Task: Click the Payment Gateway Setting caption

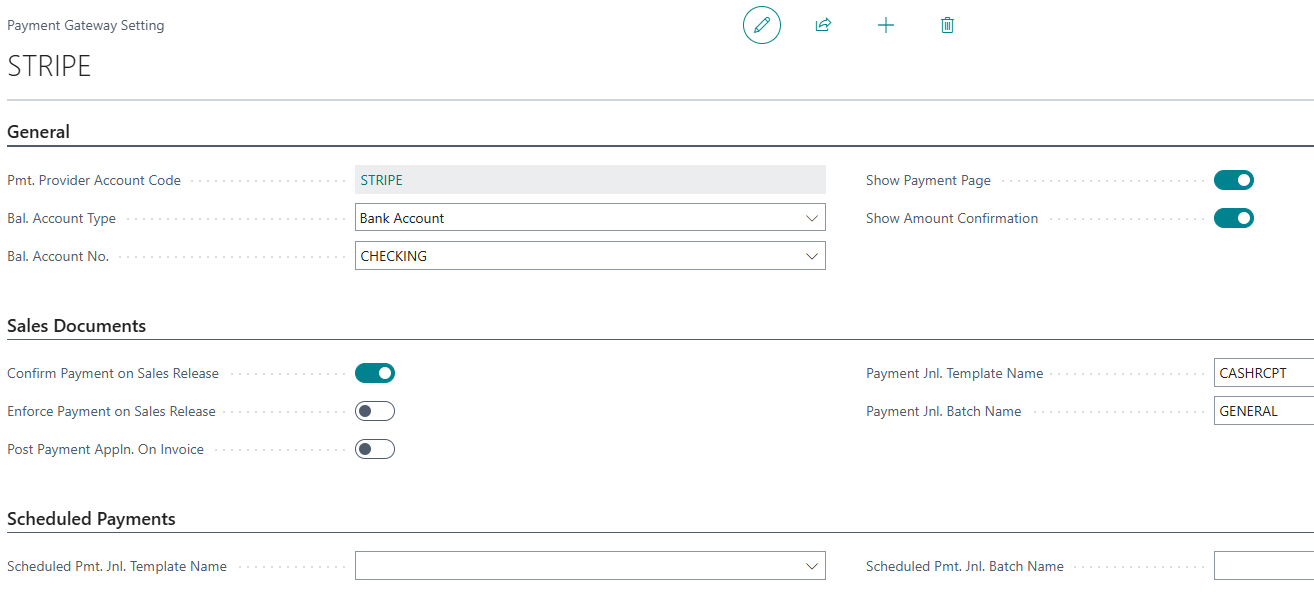Action: point(86,25)
